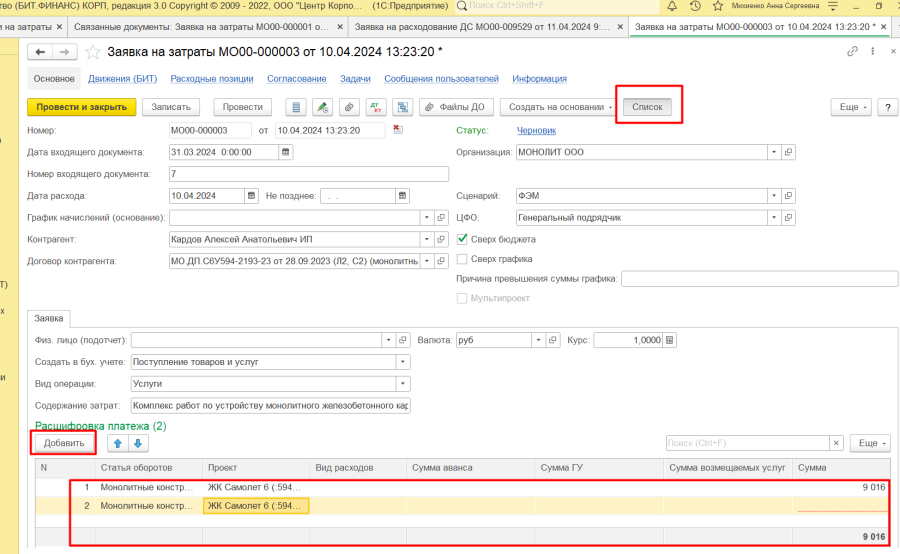Expand the Организация dropdown list
The width and height of the screenshot is (900, 554).
click(x=773, y=152)
